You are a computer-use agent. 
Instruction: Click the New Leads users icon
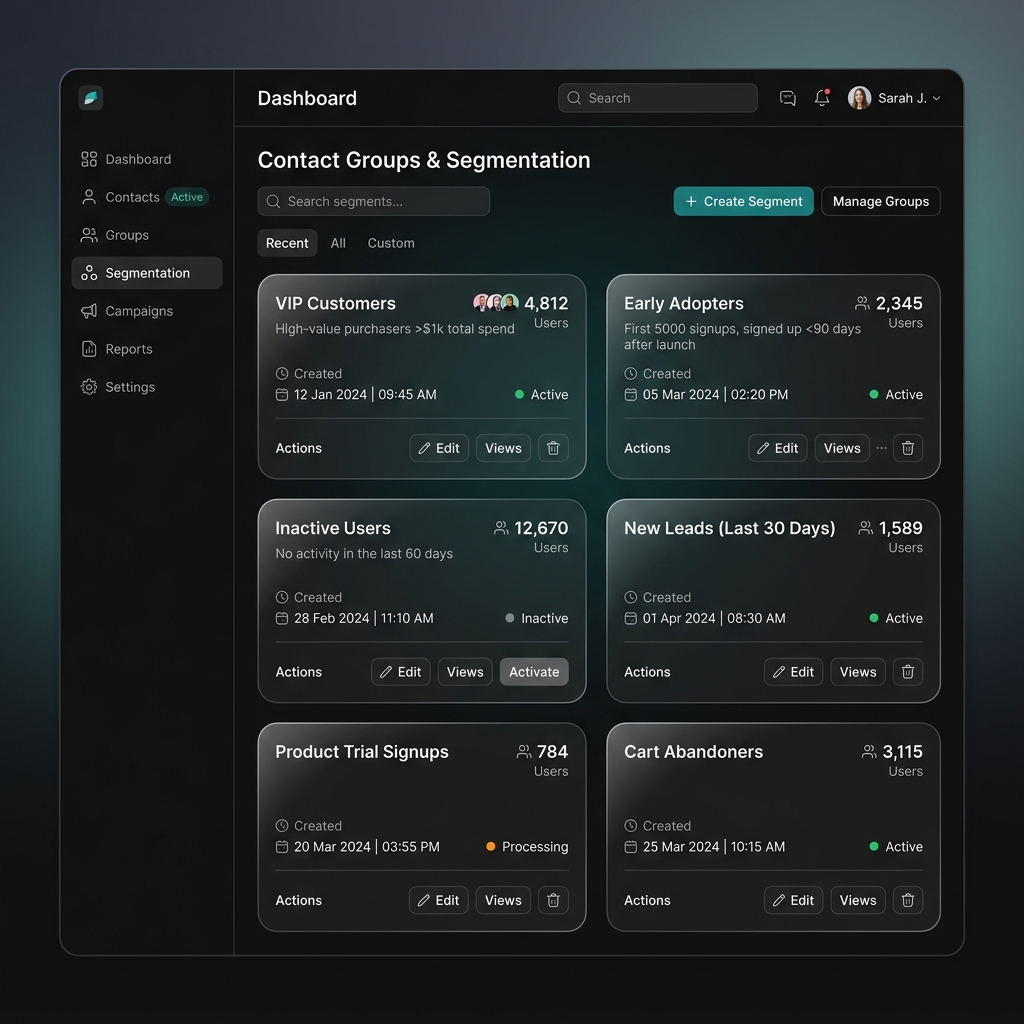point(865,528)
